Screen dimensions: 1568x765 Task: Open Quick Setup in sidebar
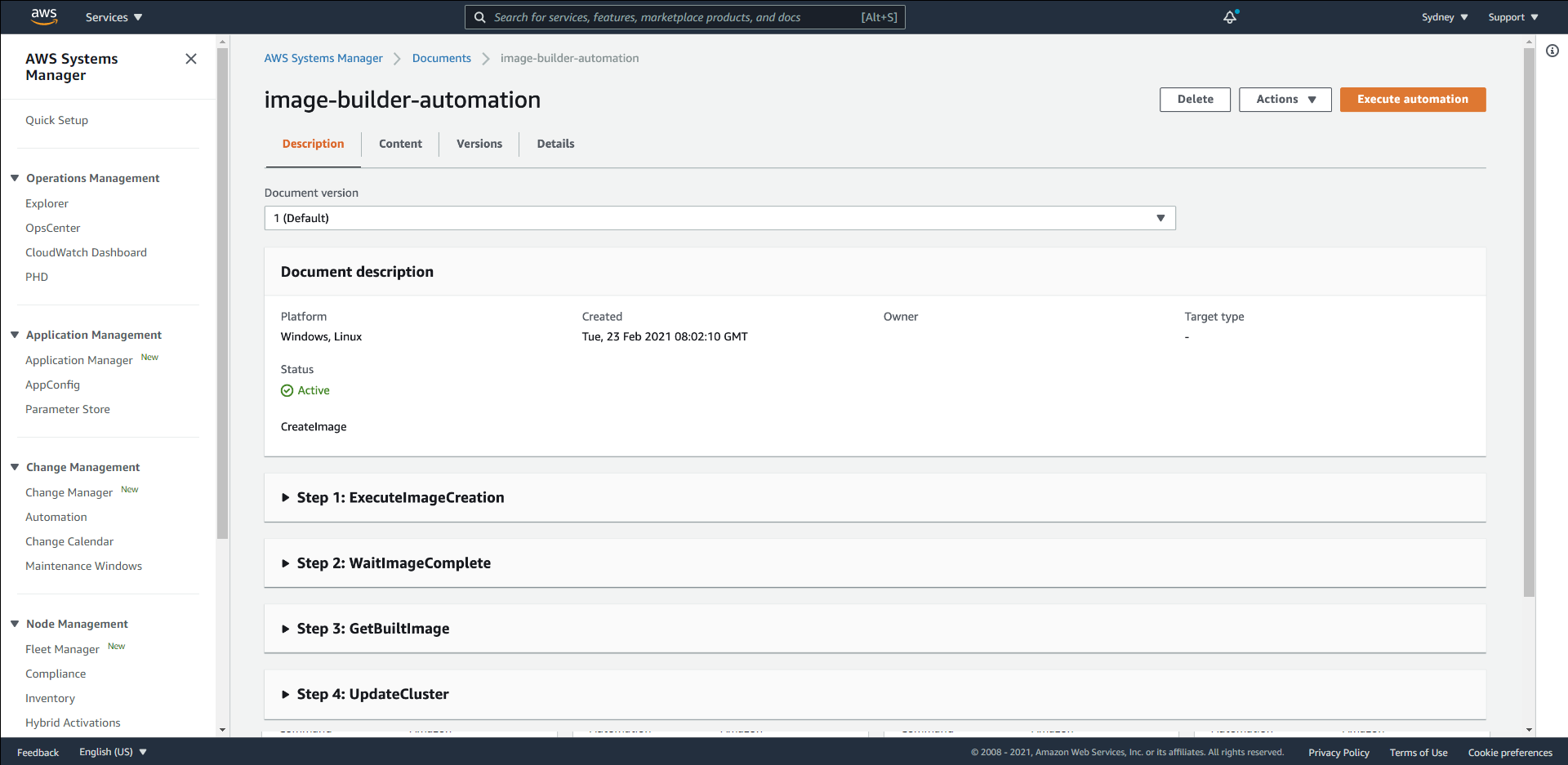pos(56,120)
